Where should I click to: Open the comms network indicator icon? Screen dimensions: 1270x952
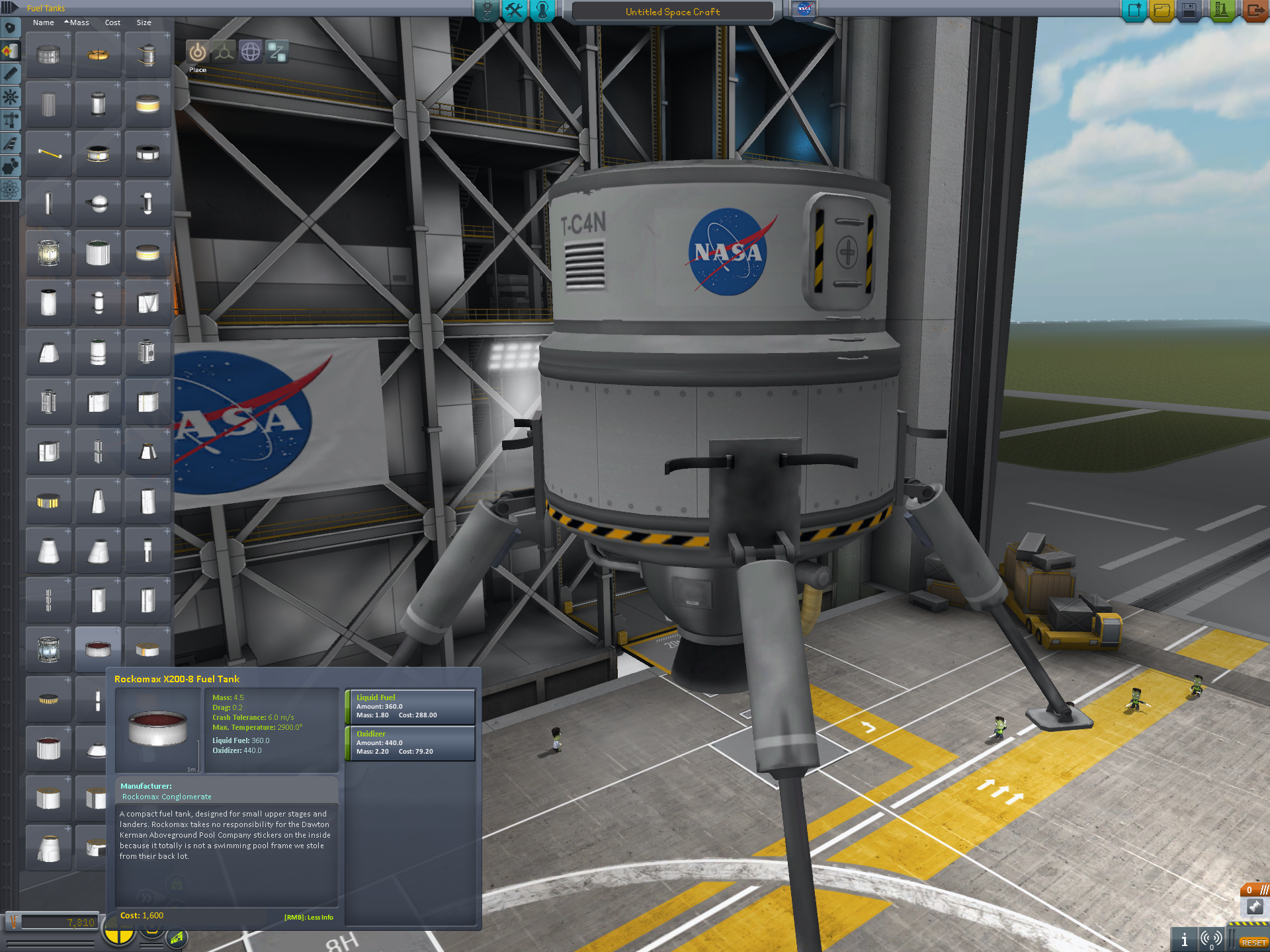click(1212, 939)
